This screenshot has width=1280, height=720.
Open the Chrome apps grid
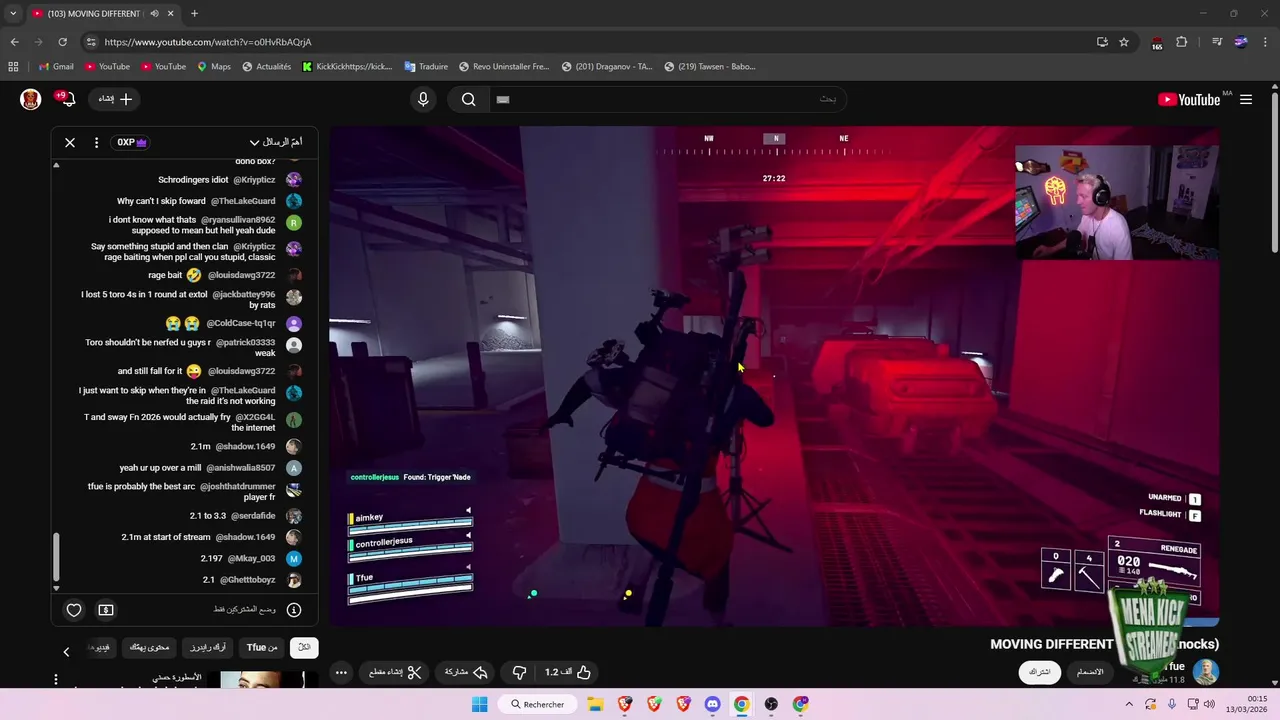tap(13, 67)
